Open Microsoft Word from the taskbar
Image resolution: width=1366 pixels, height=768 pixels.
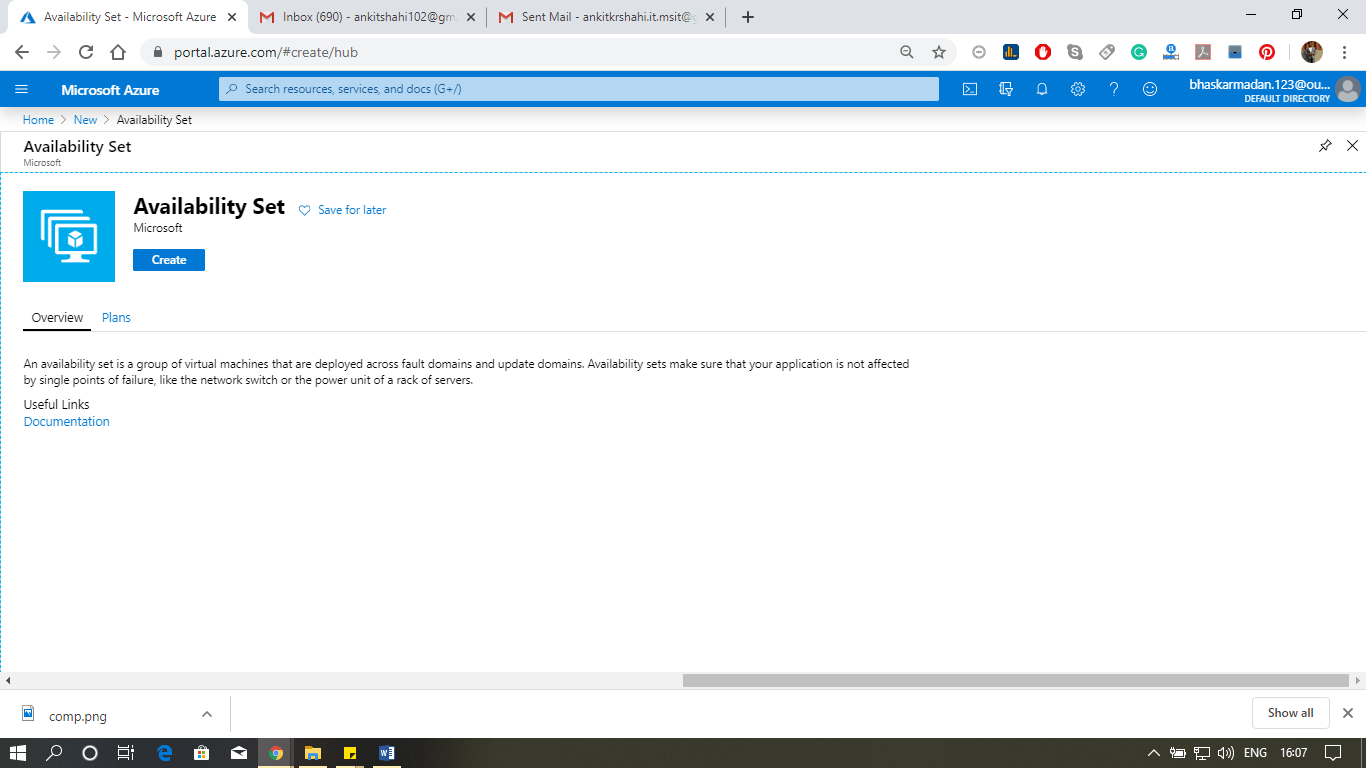tap(388, 753)
